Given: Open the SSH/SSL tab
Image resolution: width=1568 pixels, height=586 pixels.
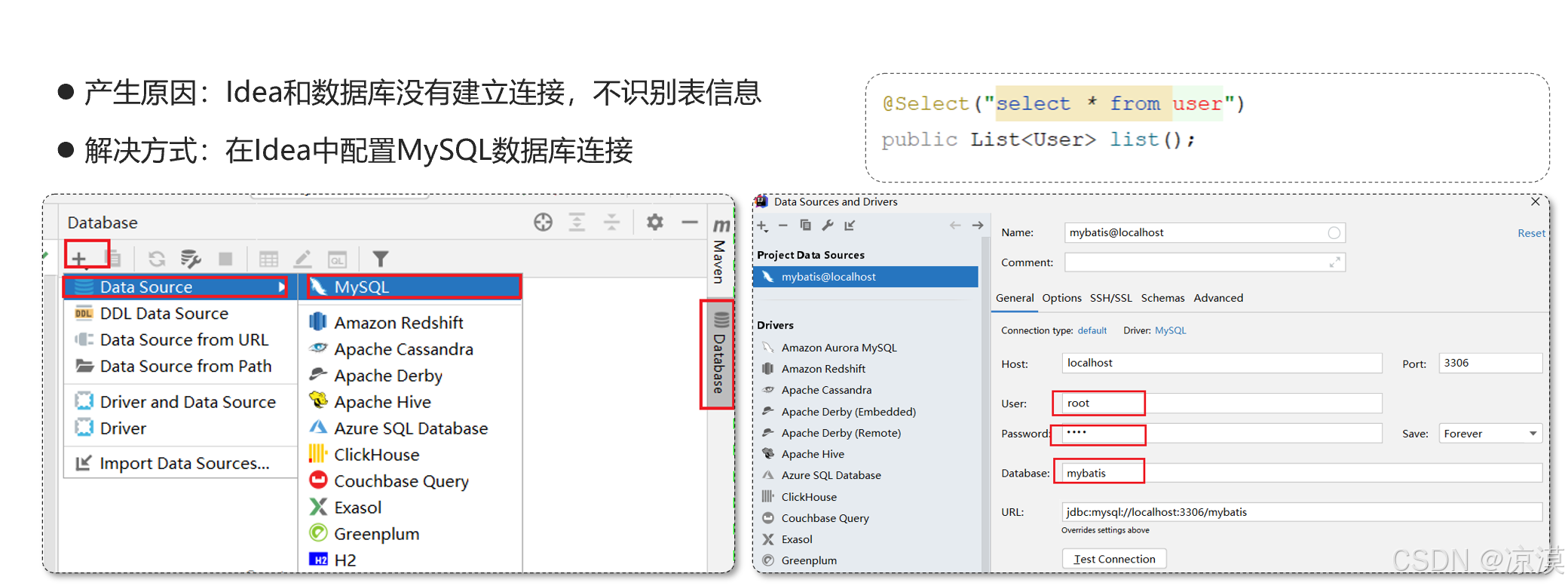Looking at the screenshot, I should [1110, 298].
